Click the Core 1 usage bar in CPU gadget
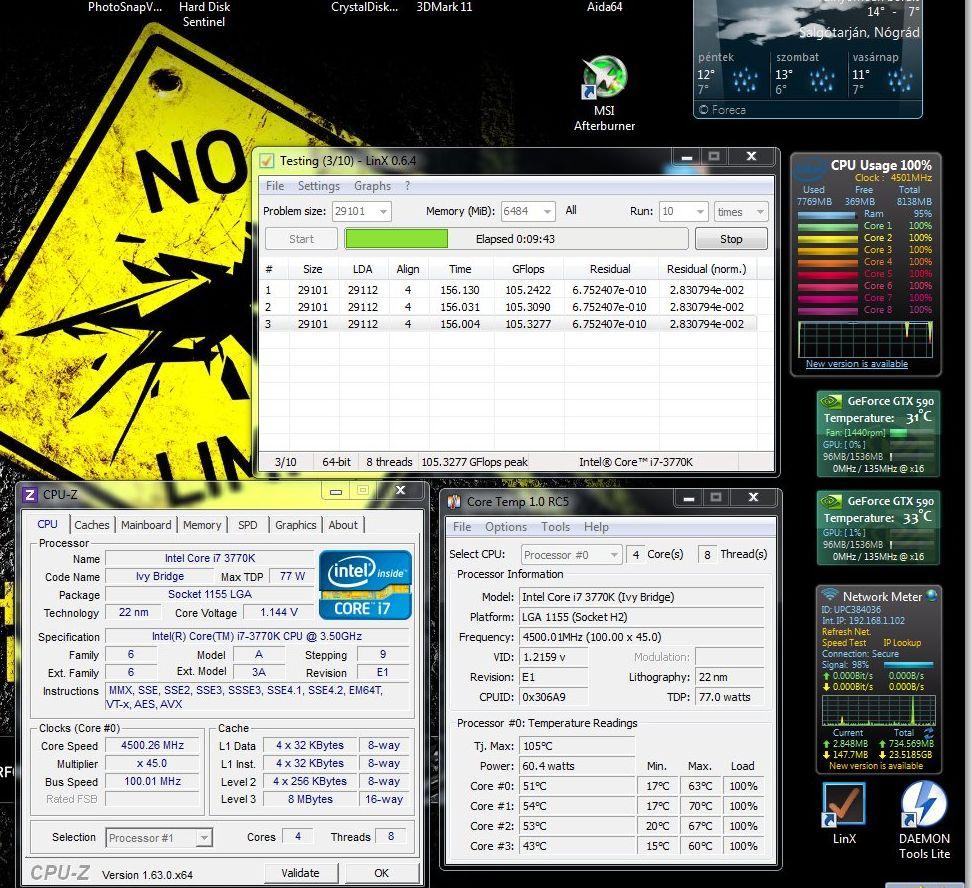 click(827, 226)
